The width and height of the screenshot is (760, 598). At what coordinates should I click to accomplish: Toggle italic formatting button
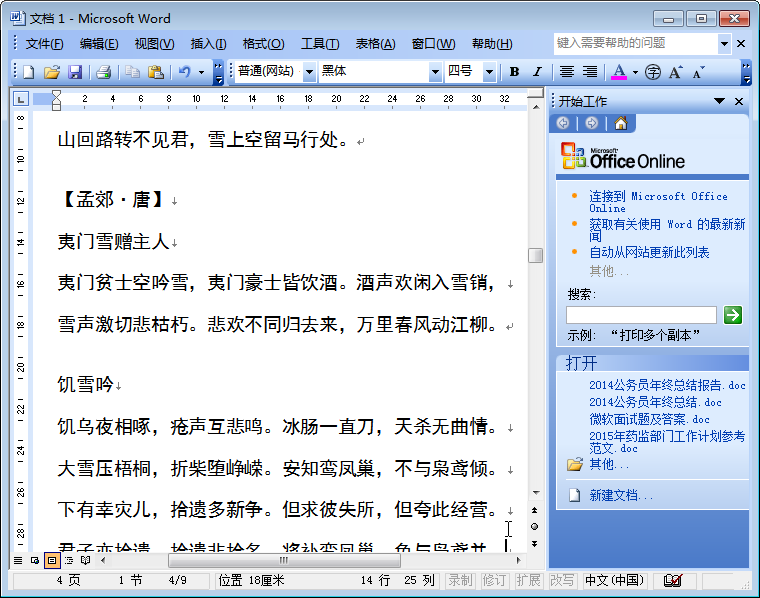537,72
